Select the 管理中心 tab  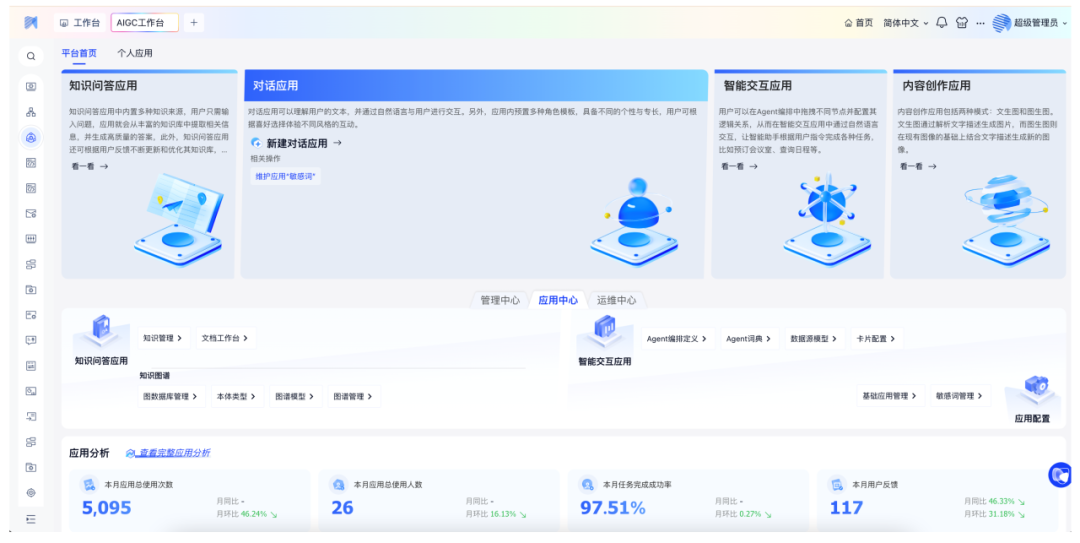[x=499, y=300]
